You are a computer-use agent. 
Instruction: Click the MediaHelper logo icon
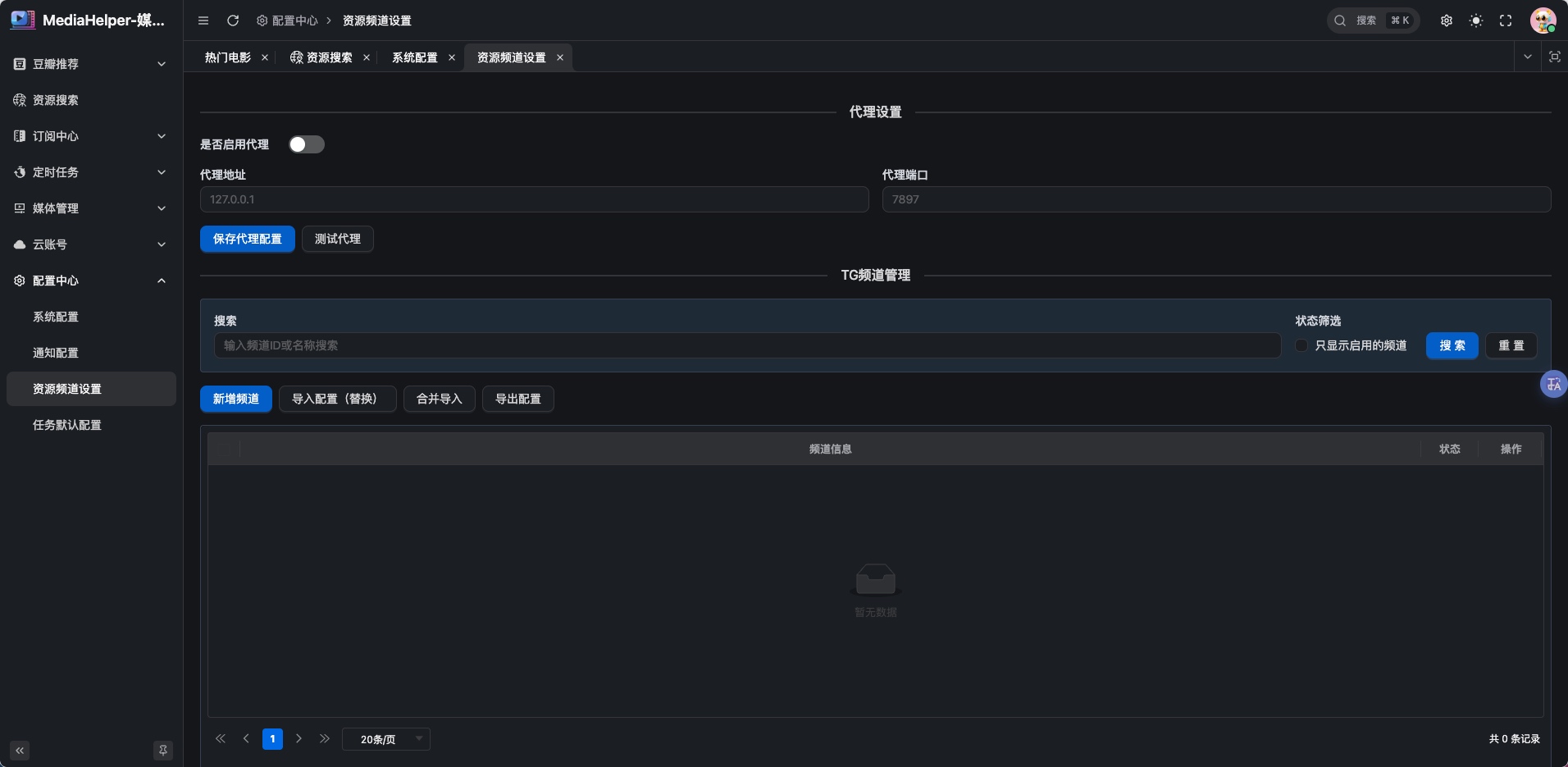tap(23, 20)
